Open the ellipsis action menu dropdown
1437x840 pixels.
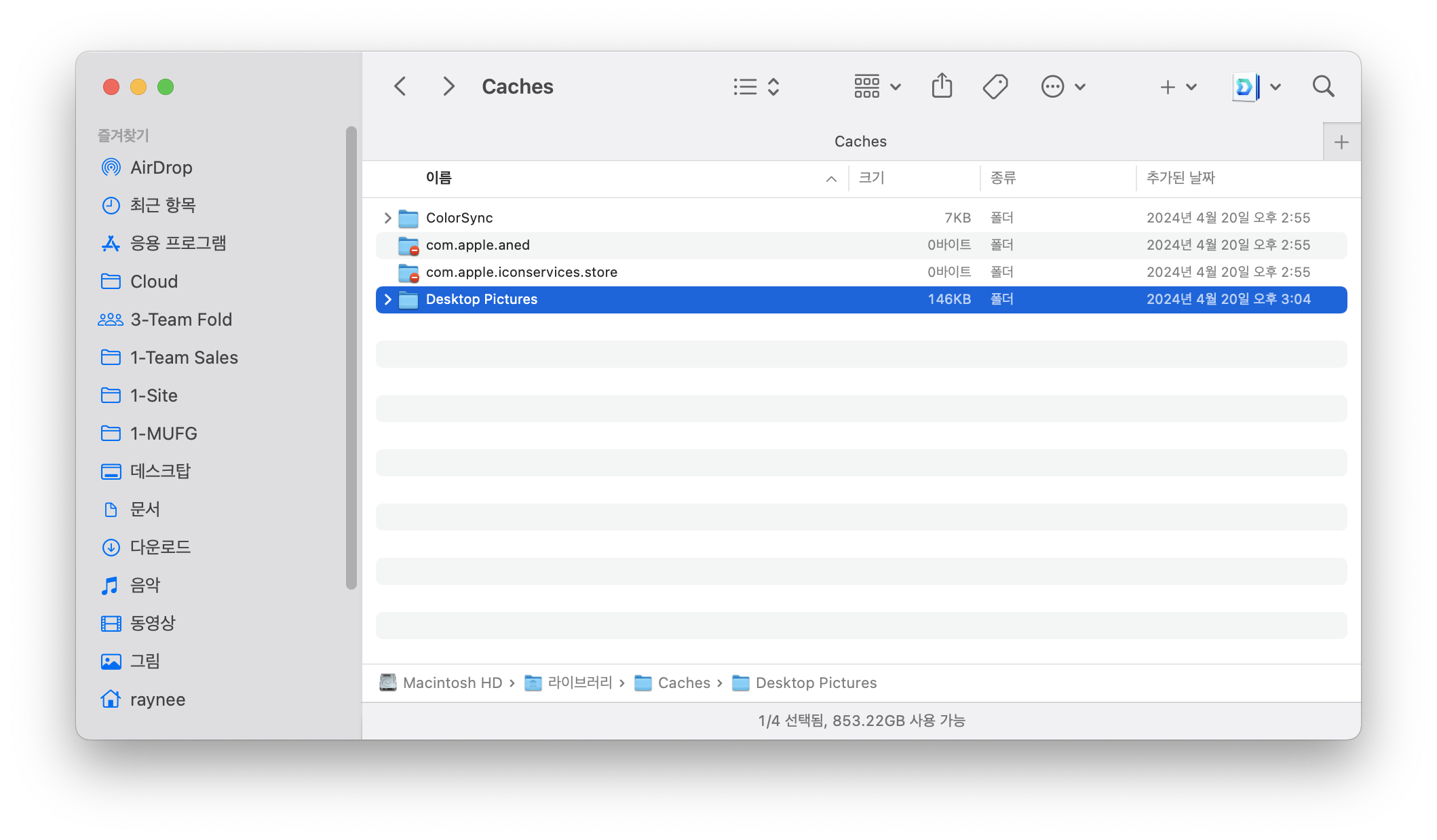point(1063,86)
